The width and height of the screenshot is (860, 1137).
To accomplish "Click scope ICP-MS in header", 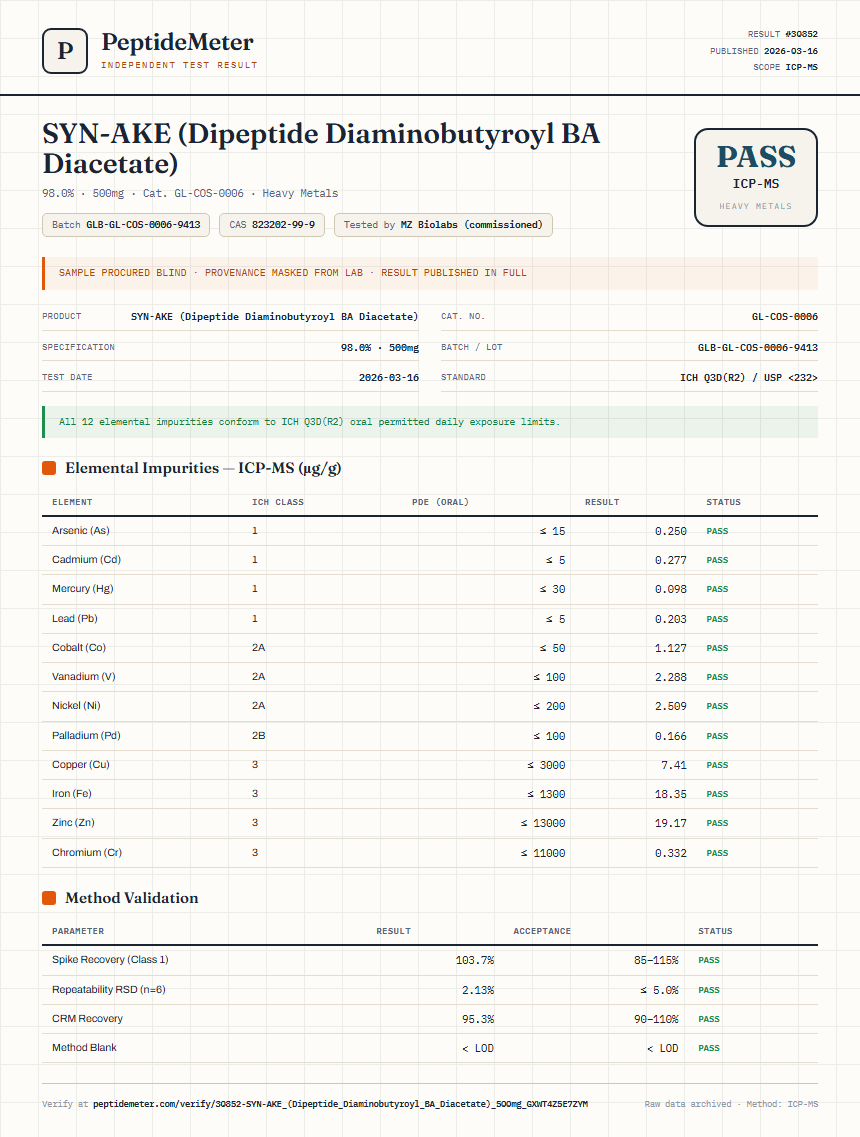I will (x=801, y=67).
